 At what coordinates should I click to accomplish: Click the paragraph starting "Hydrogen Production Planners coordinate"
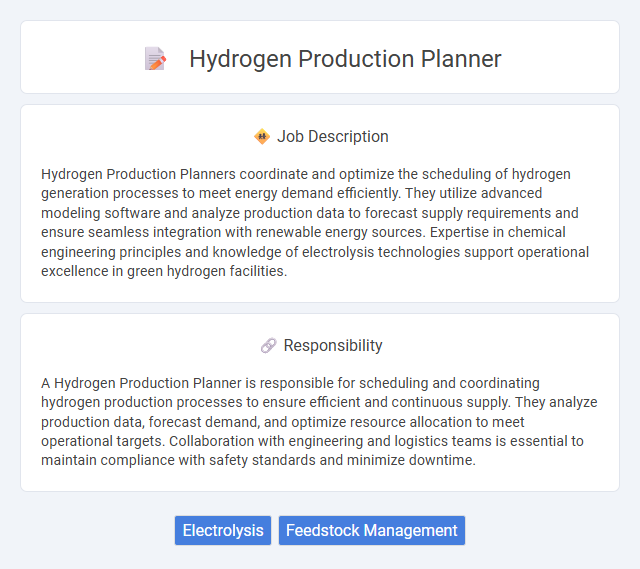pyautogui.click(x=315, y=222)
